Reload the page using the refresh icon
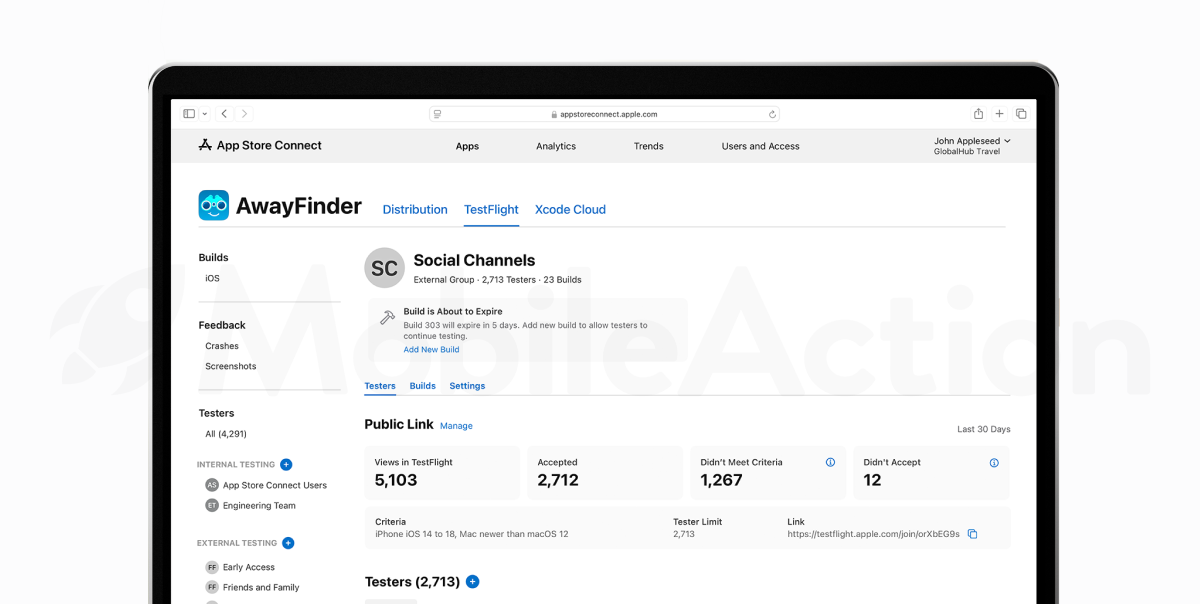 click(772, 114)
